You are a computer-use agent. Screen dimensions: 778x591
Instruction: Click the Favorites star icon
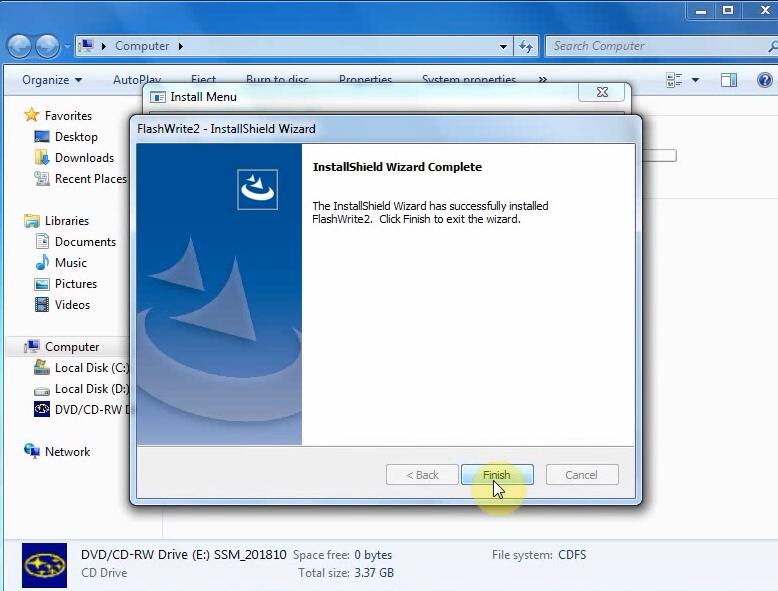(32, 115)
